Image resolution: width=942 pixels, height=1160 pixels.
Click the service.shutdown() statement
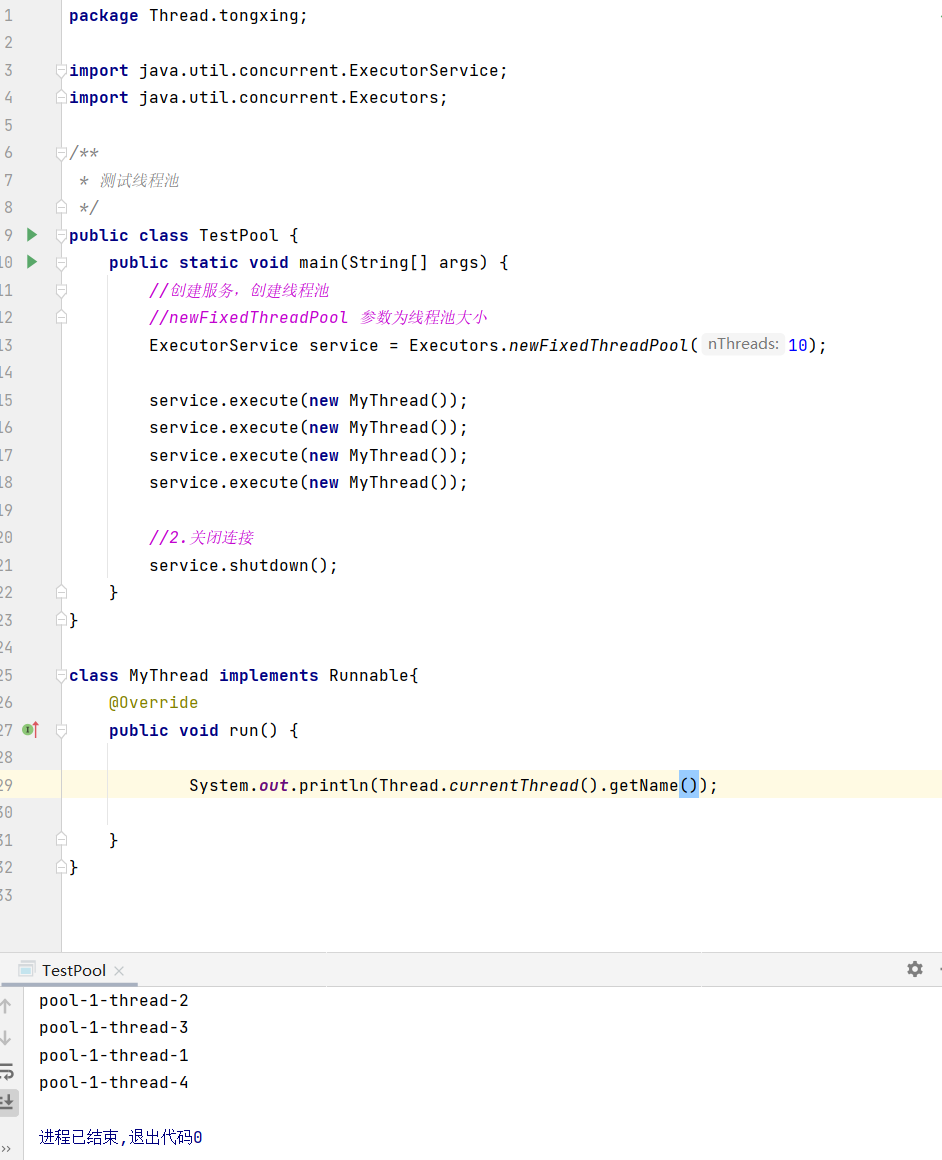pos(243,565)
